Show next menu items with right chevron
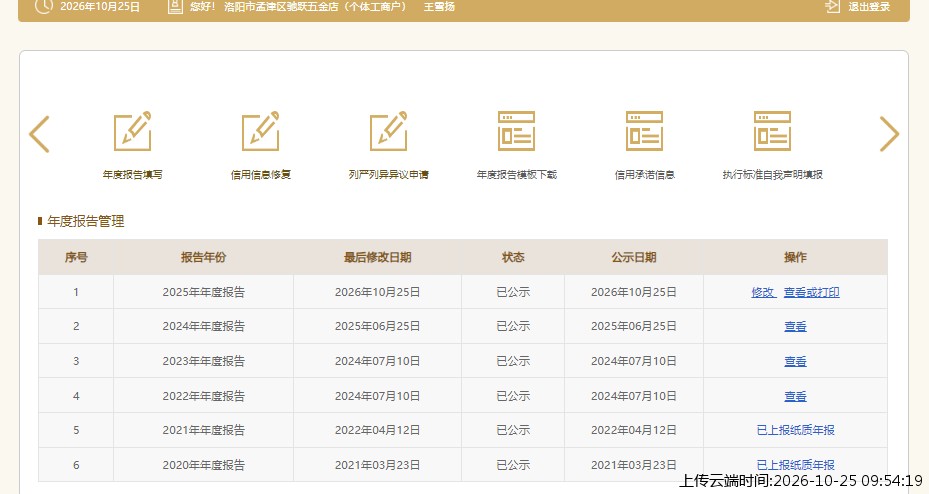 [x=889, y=134]
